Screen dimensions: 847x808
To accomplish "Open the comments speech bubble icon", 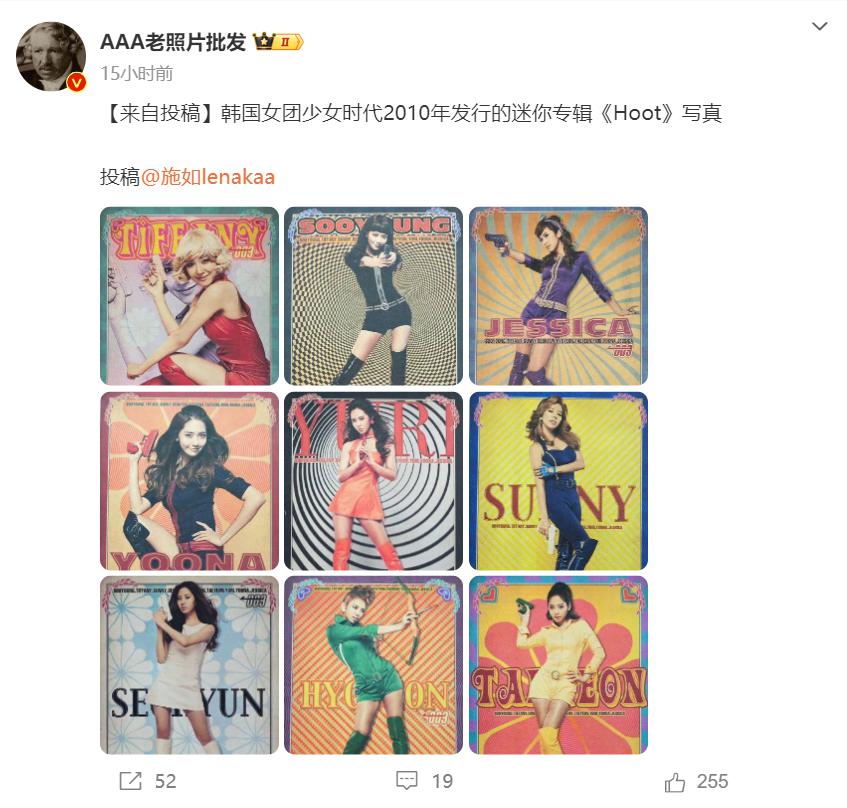I will pyautogui.click(x=407, y=780).
